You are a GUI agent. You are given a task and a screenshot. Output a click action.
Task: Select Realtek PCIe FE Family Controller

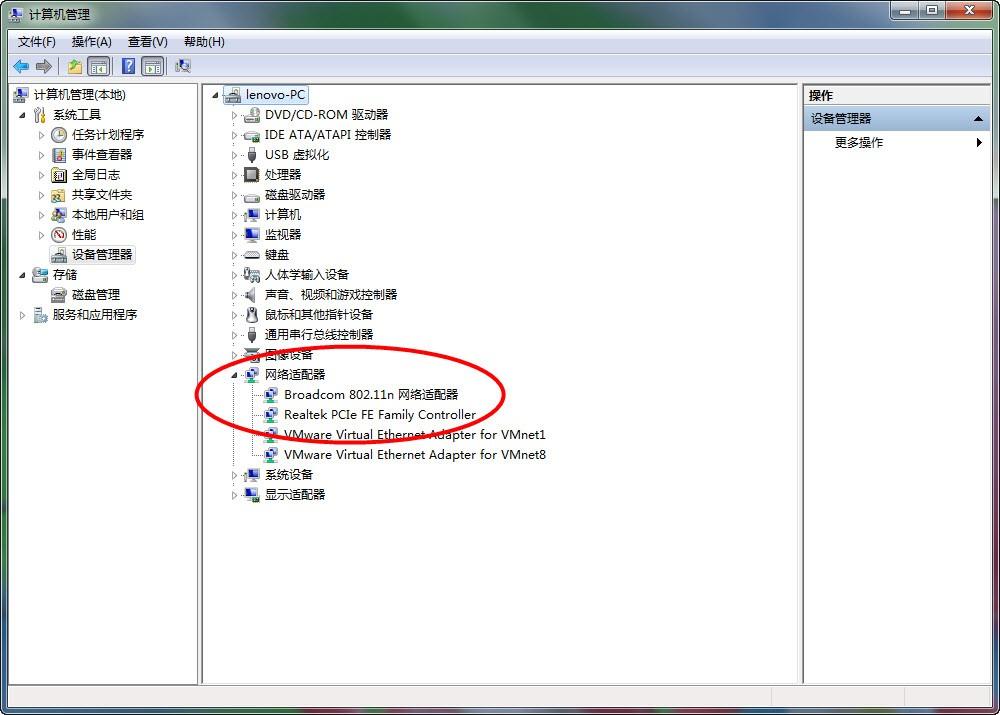click(x=379, y=415)
